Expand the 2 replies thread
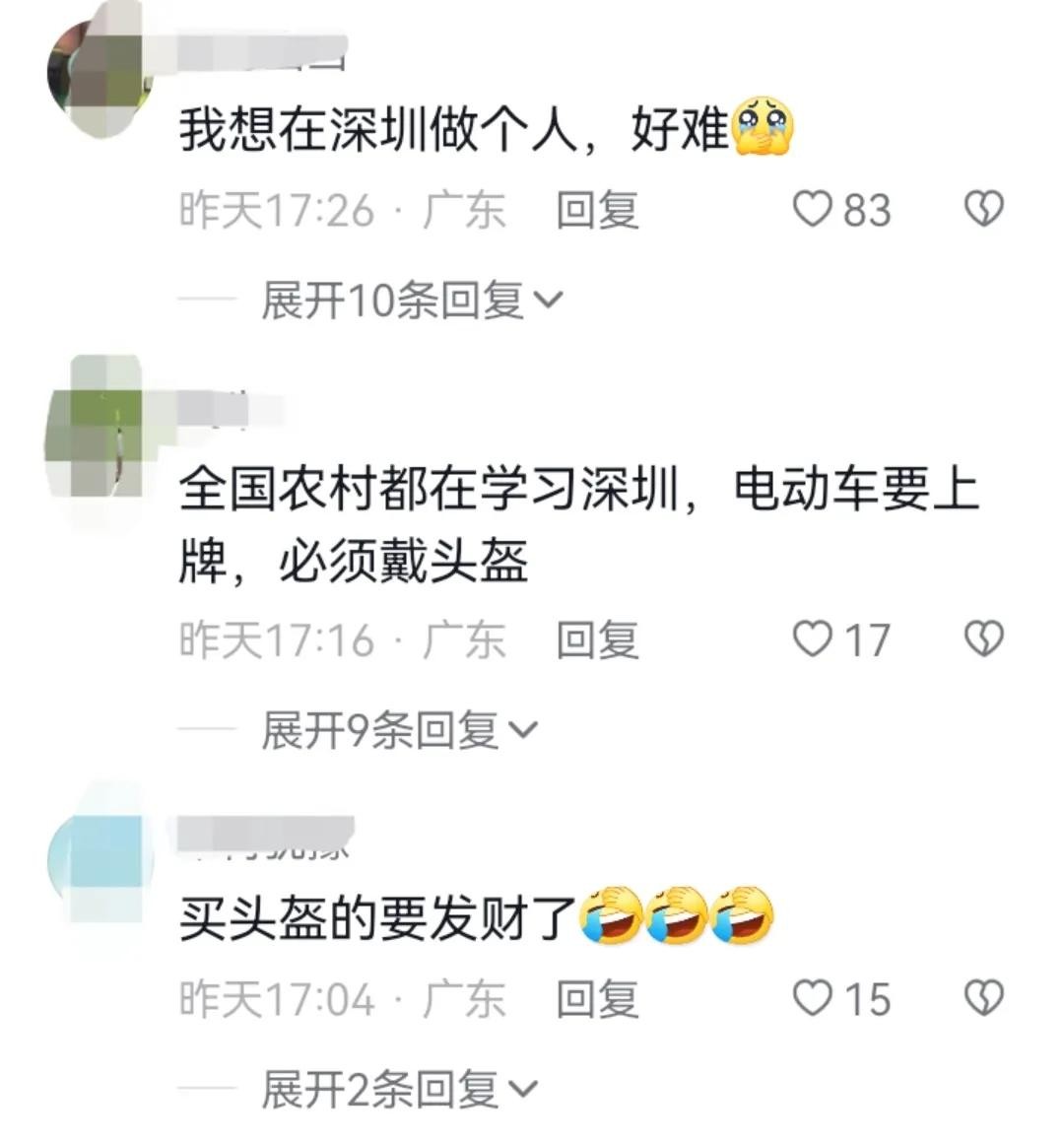Image resolution: width=1064 pixels, height=1142 pixels. 399,1089
